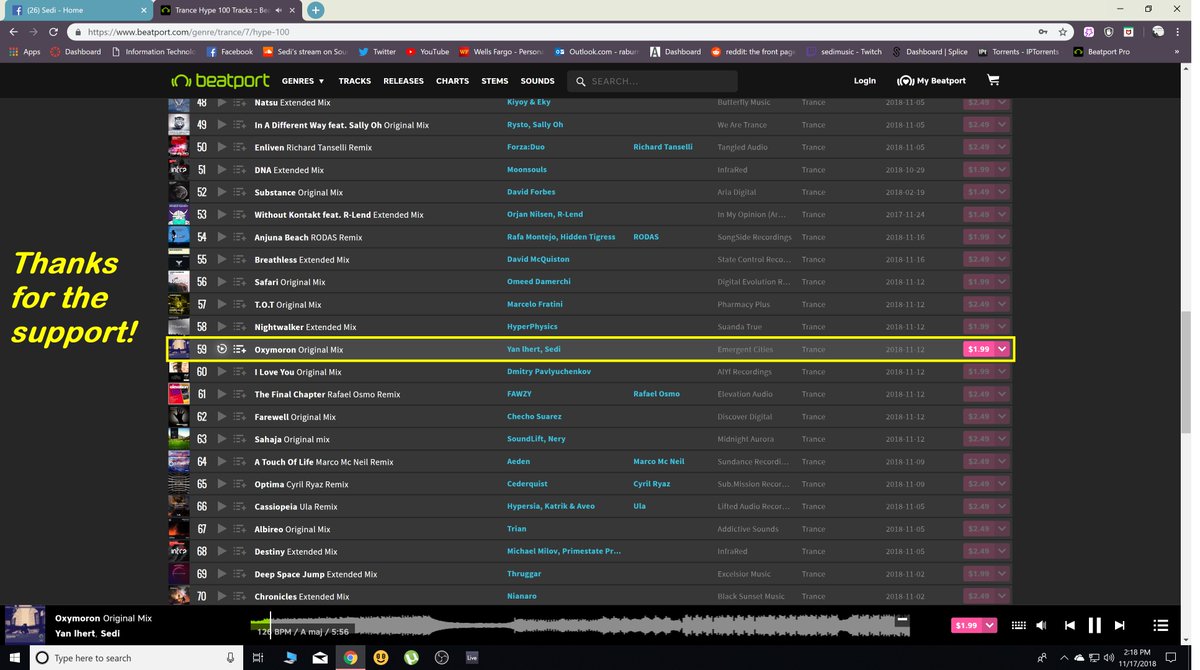Viewport: 1200px width, 670px height.
Task: Open price dropdown for Nightwalker Extended Mix
Action: (1003, 327)
